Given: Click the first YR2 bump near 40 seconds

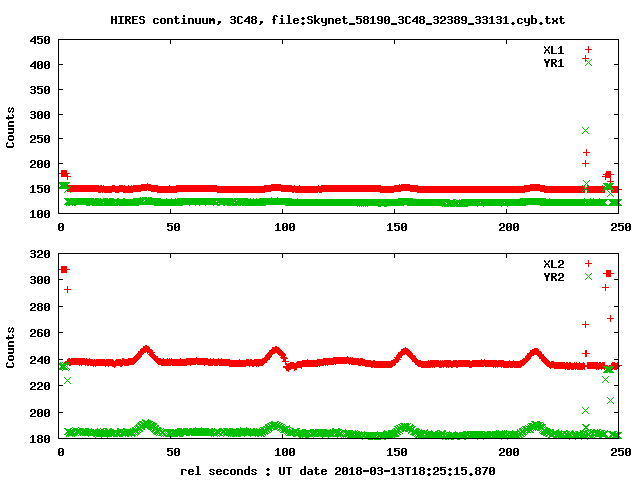Looking at the screenshot, I should (x=147, y=425).
